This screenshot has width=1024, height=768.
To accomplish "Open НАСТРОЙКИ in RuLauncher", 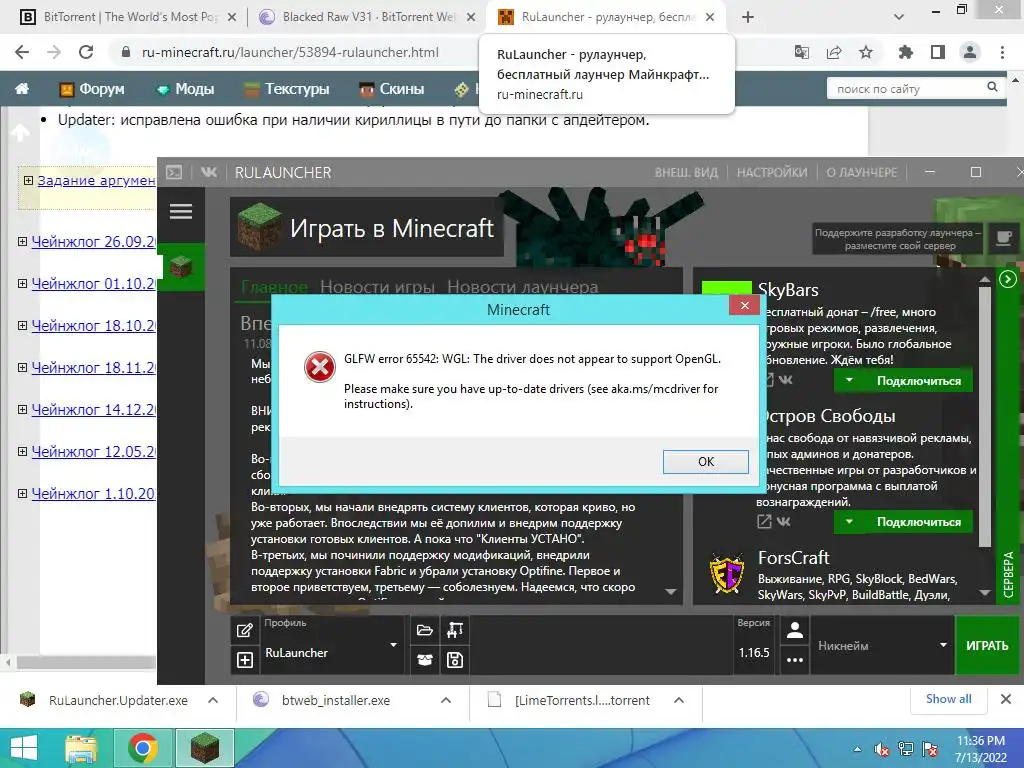I will 772,172.
